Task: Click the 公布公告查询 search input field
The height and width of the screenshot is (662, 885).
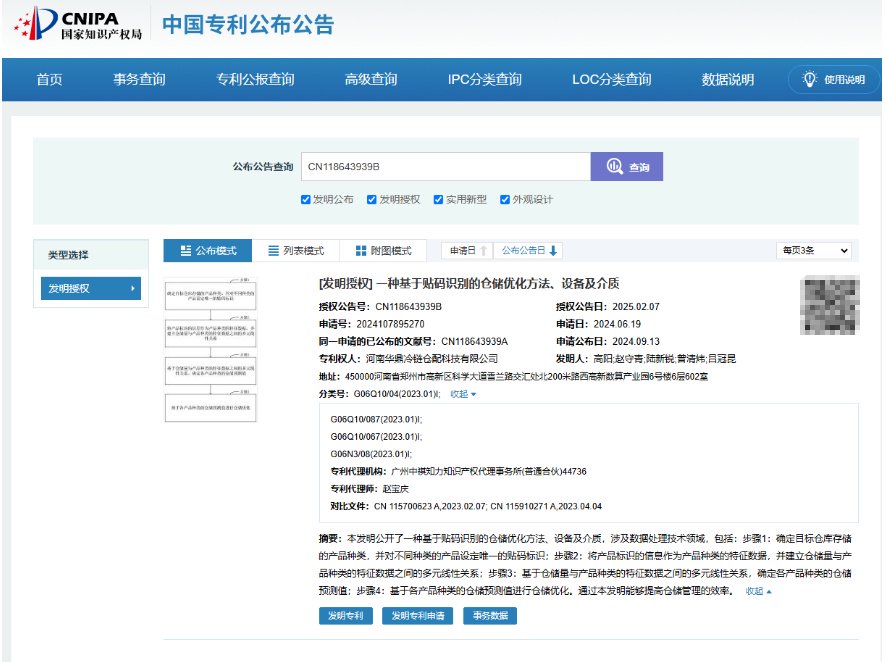Action: 446,166
